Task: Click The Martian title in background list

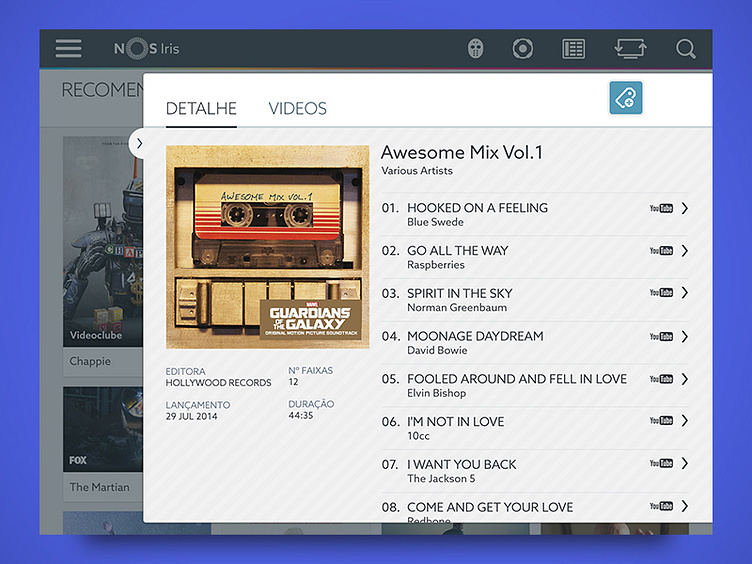Action: (x=99, y=487)
